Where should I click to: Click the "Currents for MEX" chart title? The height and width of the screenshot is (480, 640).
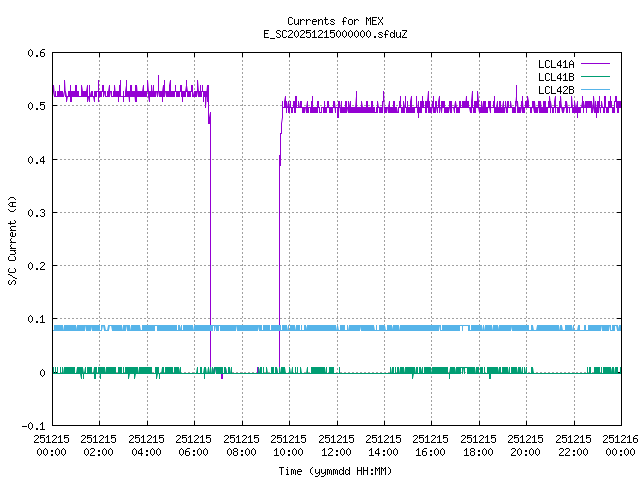pos(335,21)
